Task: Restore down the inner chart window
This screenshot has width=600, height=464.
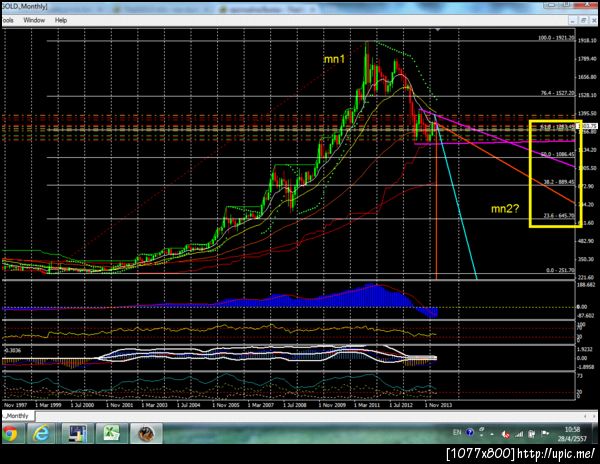Action: pyautogui.click(x=584, y=20)
